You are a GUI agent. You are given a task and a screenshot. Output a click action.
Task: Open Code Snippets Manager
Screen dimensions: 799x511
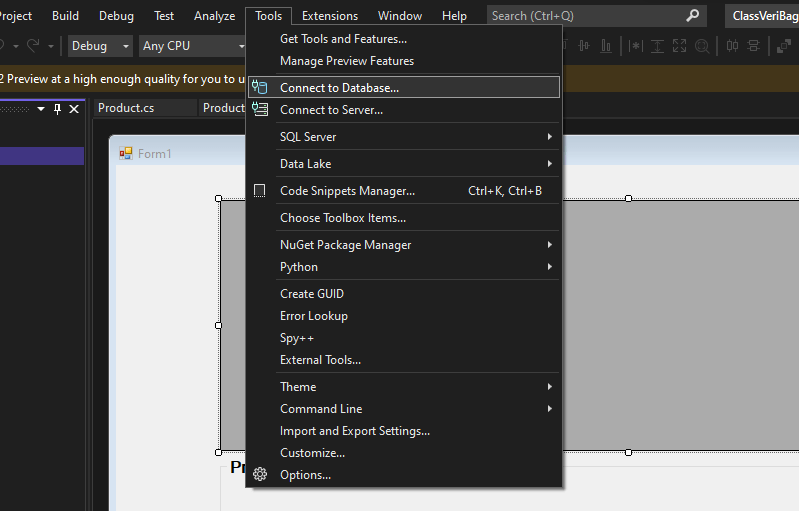(404, 191)
